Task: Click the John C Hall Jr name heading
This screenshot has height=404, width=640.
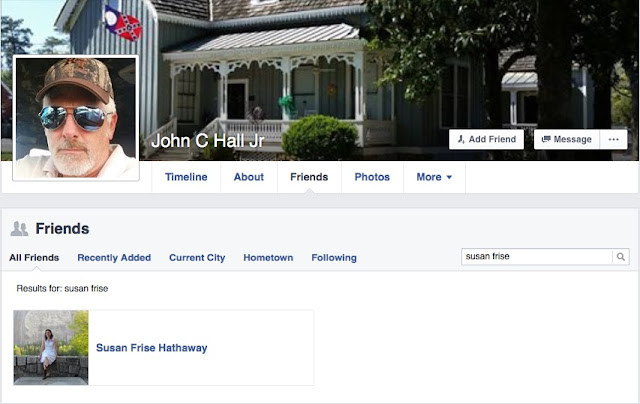Action: coord(208,141)
